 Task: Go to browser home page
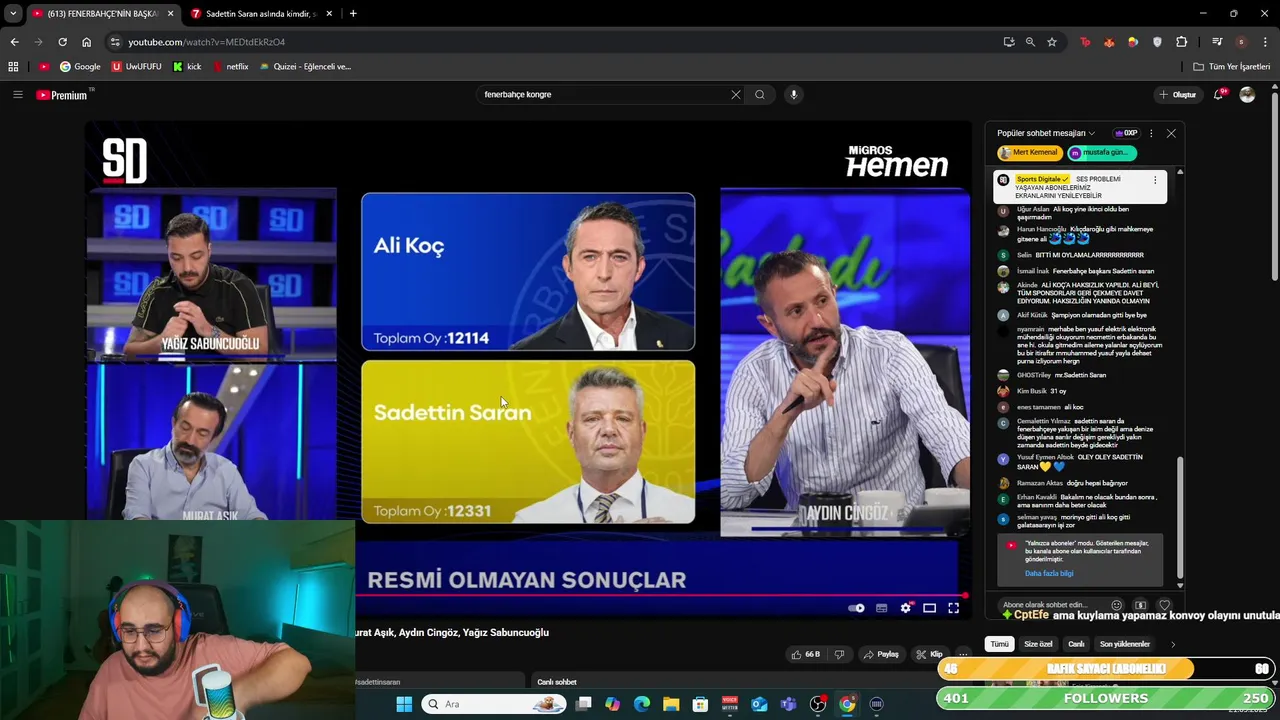coord(87,42)
